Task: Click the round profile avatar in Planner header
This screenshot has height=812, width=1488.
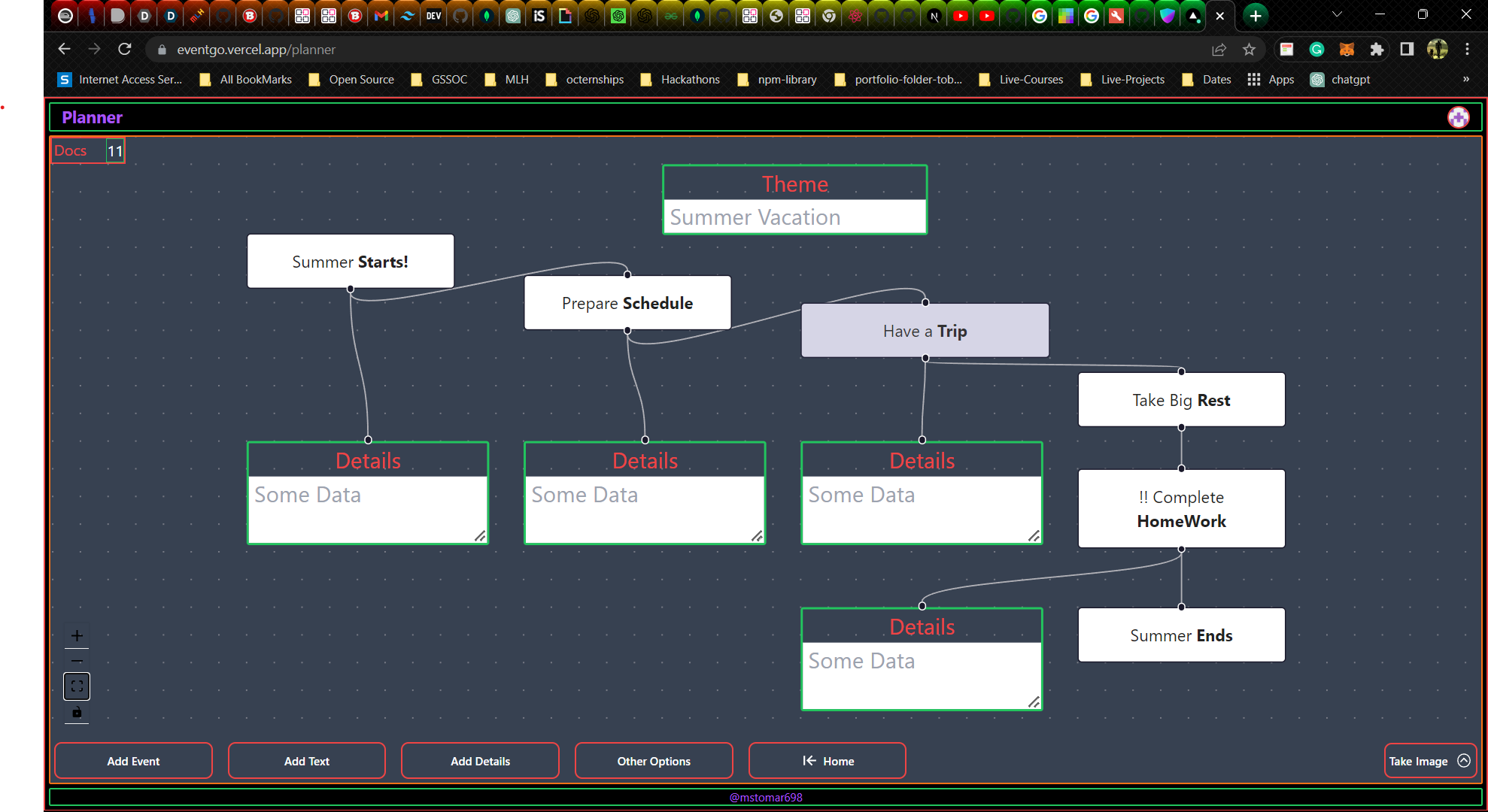Action: (1458, 117)
